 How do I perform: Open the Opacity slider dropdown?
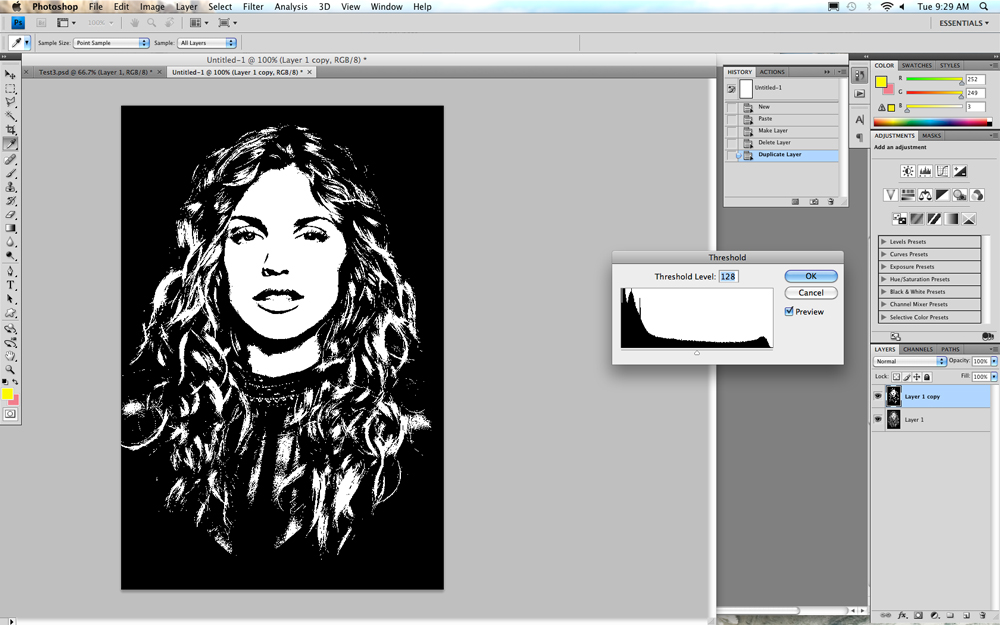coord(994,361)
